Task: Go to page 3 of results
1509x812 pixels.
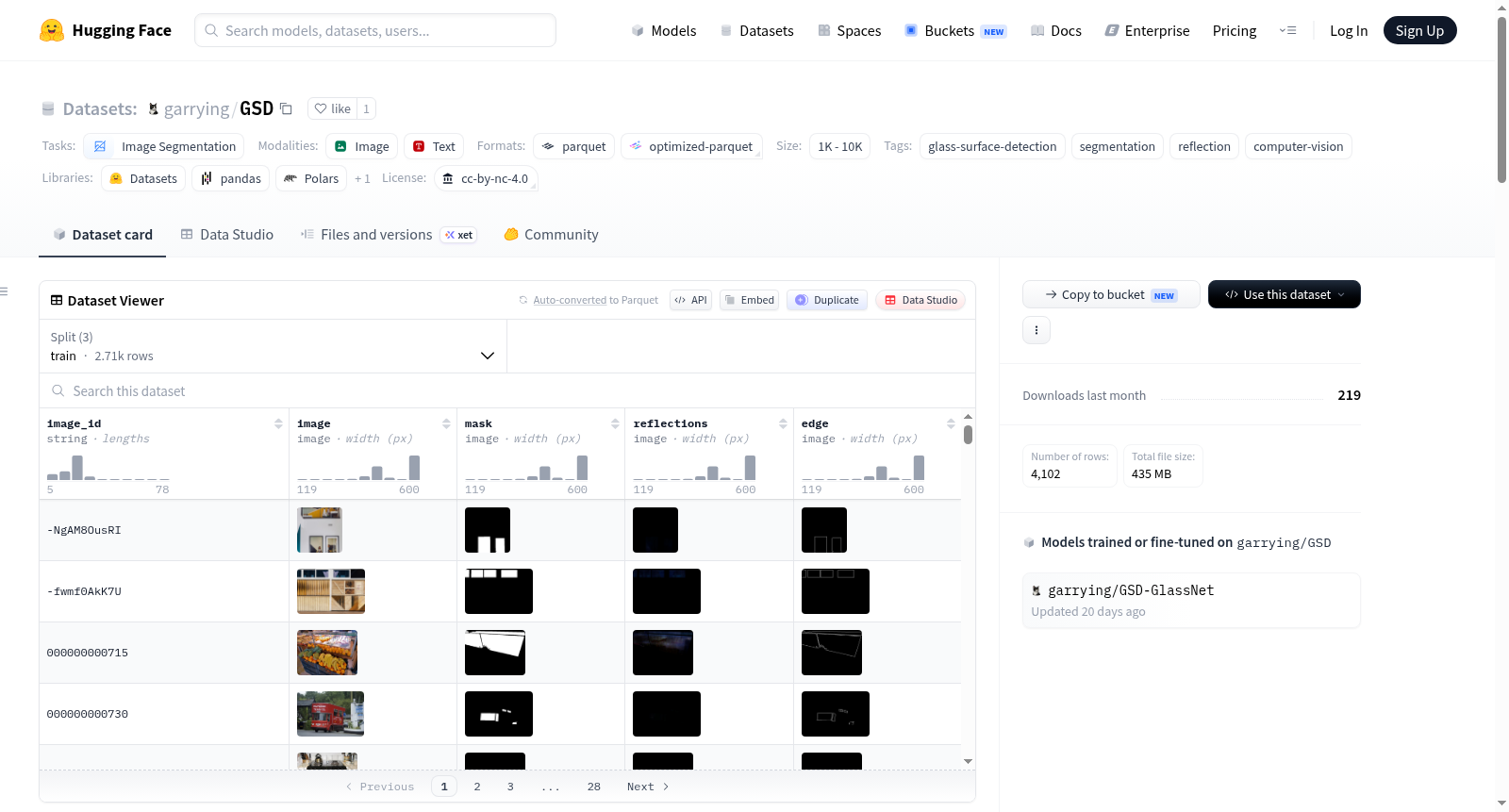Action: pyautogui.click(x=510, y=787)
